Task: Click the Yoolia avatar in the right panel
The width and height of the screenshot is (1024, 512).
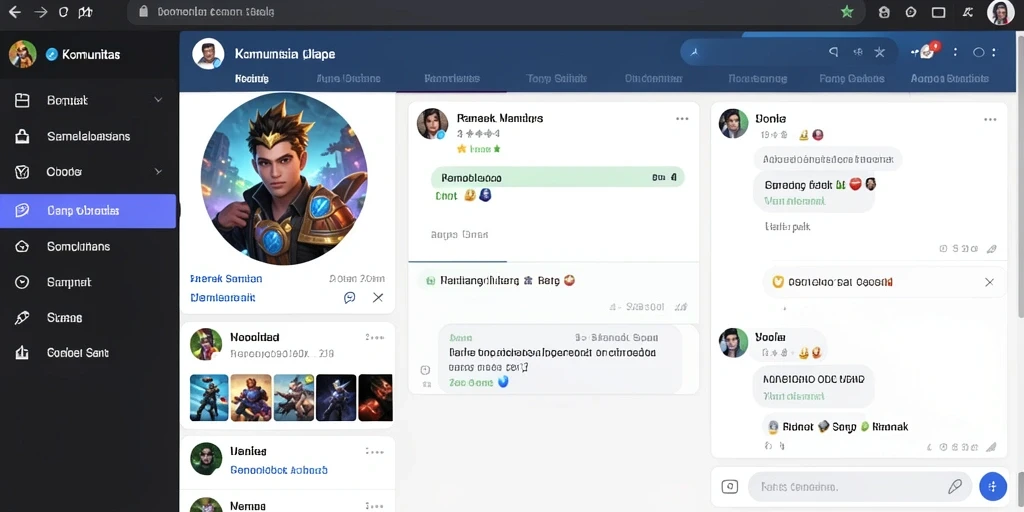Action: pyautogui.click(x=733, y=343)
